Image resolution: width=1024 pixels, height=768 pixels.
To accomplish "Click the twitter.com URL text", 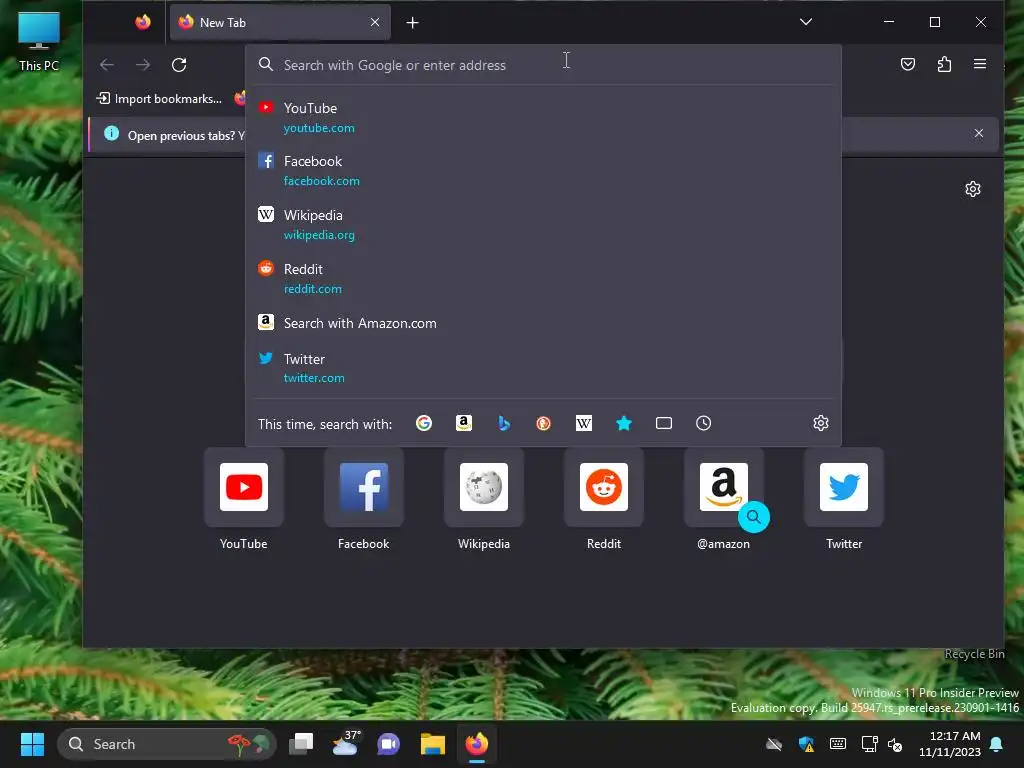I will (x=314, y=378).
